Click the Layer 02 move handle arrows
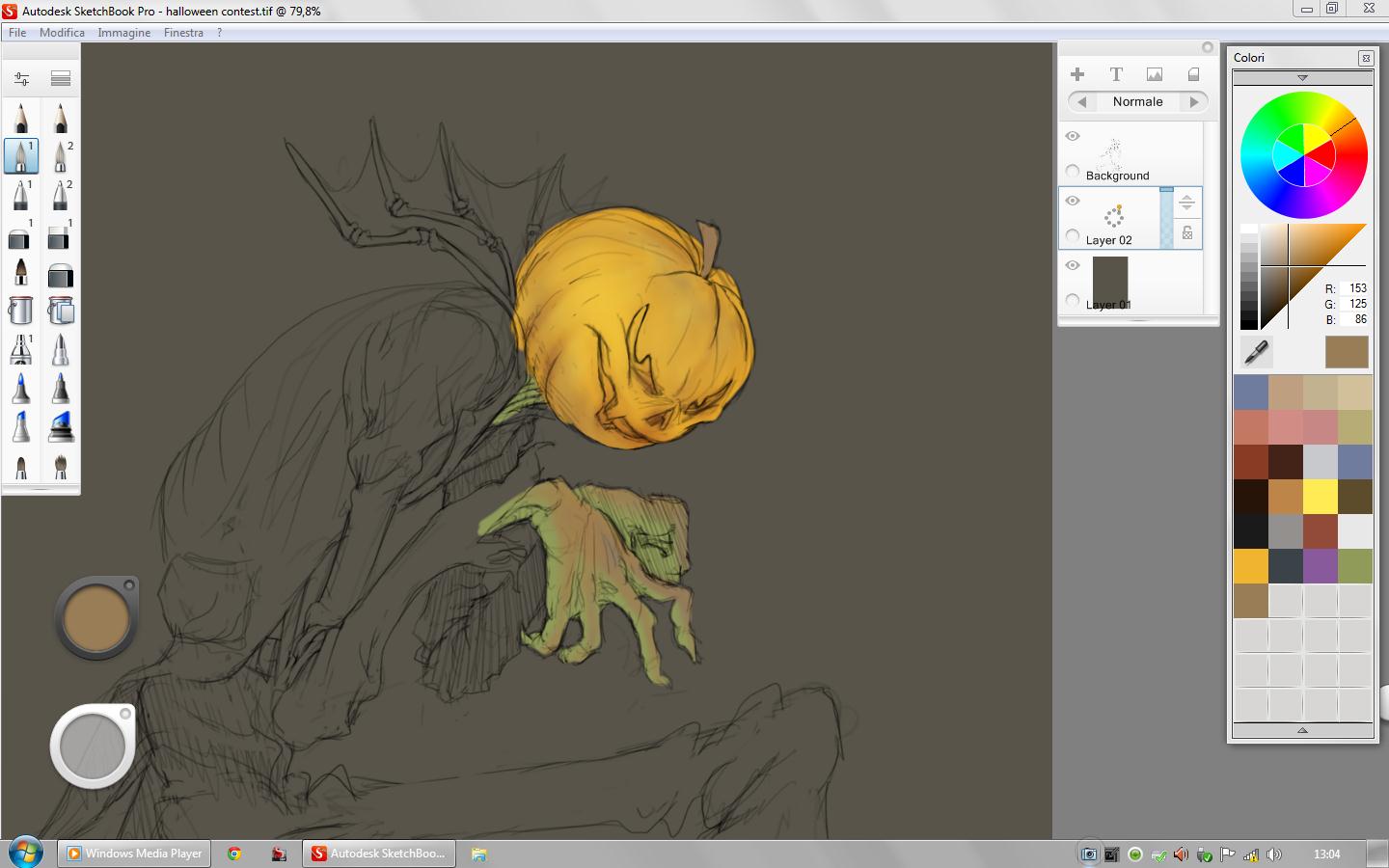This screenshot has width=1389, height=868. [1187, 203]
